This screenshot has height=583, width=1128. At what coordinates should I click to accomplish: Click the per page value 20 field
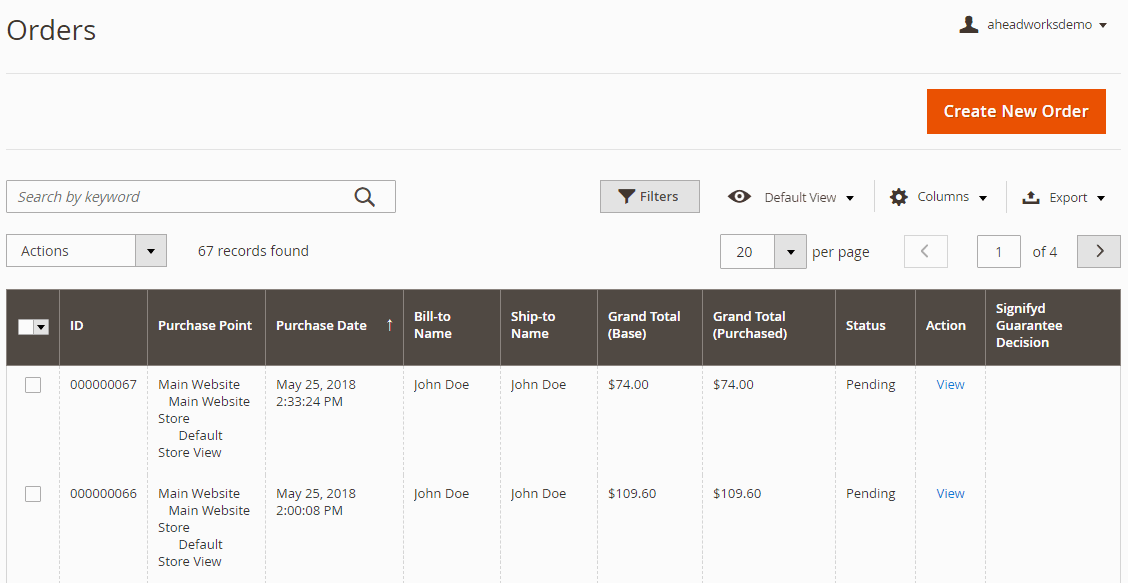747,252
